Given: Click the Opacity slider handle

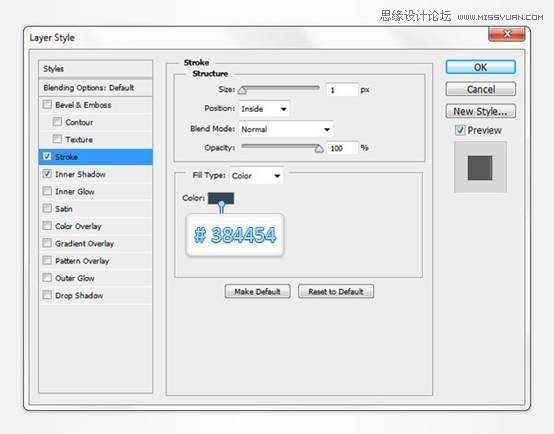Looking at the screenshot, I should [x=319, y=148].
